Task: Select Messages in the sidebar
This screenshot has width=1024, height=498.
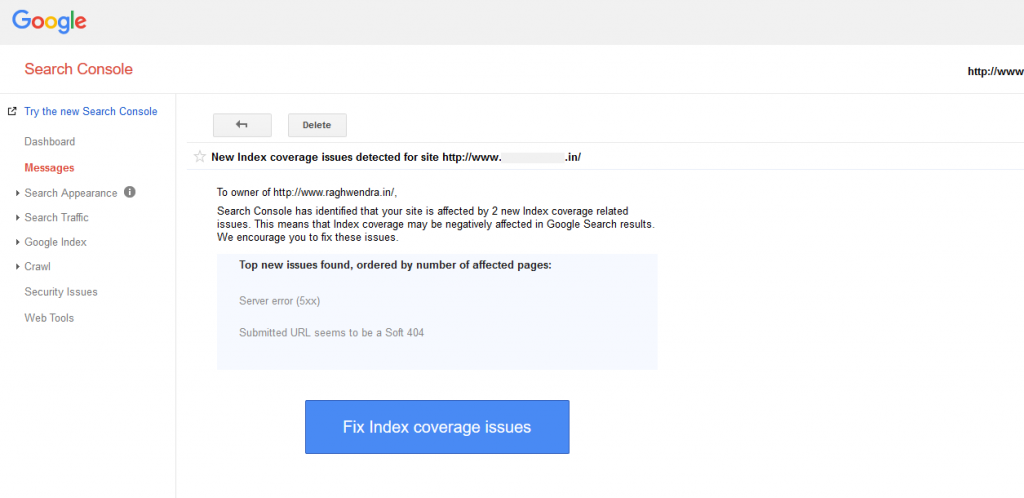Action: pyautogui.click(x=50, y=168)
